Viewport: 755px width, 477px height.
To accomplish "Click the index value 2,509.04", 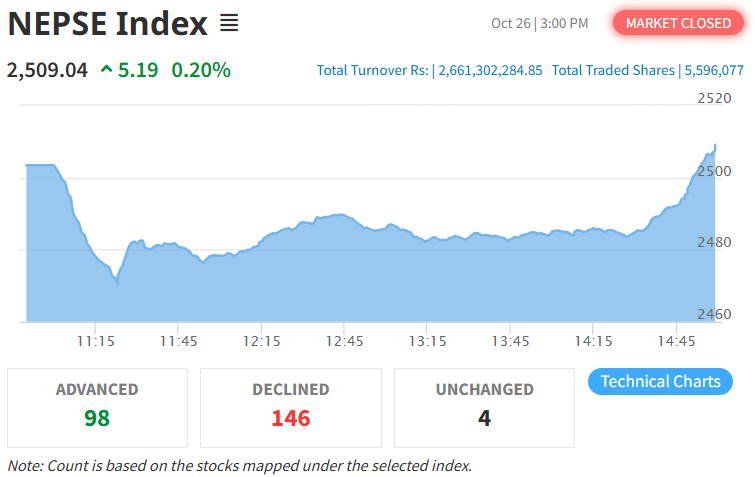I will (x=47, y=70).
